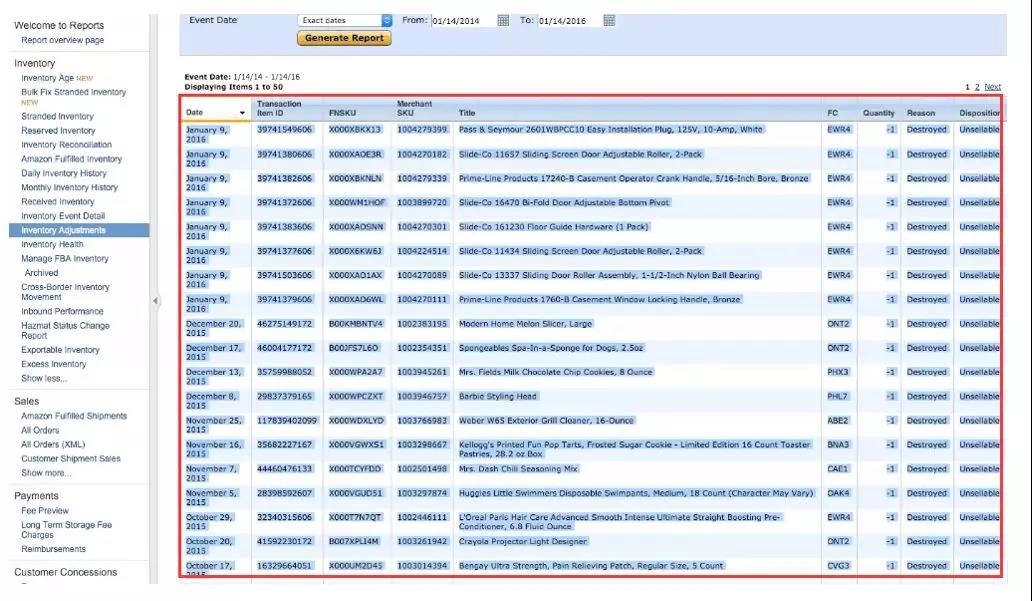The height and width of the screenshot is (601, 1032).
Task: Open the Reimbursements report
Action: pyautogui.click(x=53, y=549)
